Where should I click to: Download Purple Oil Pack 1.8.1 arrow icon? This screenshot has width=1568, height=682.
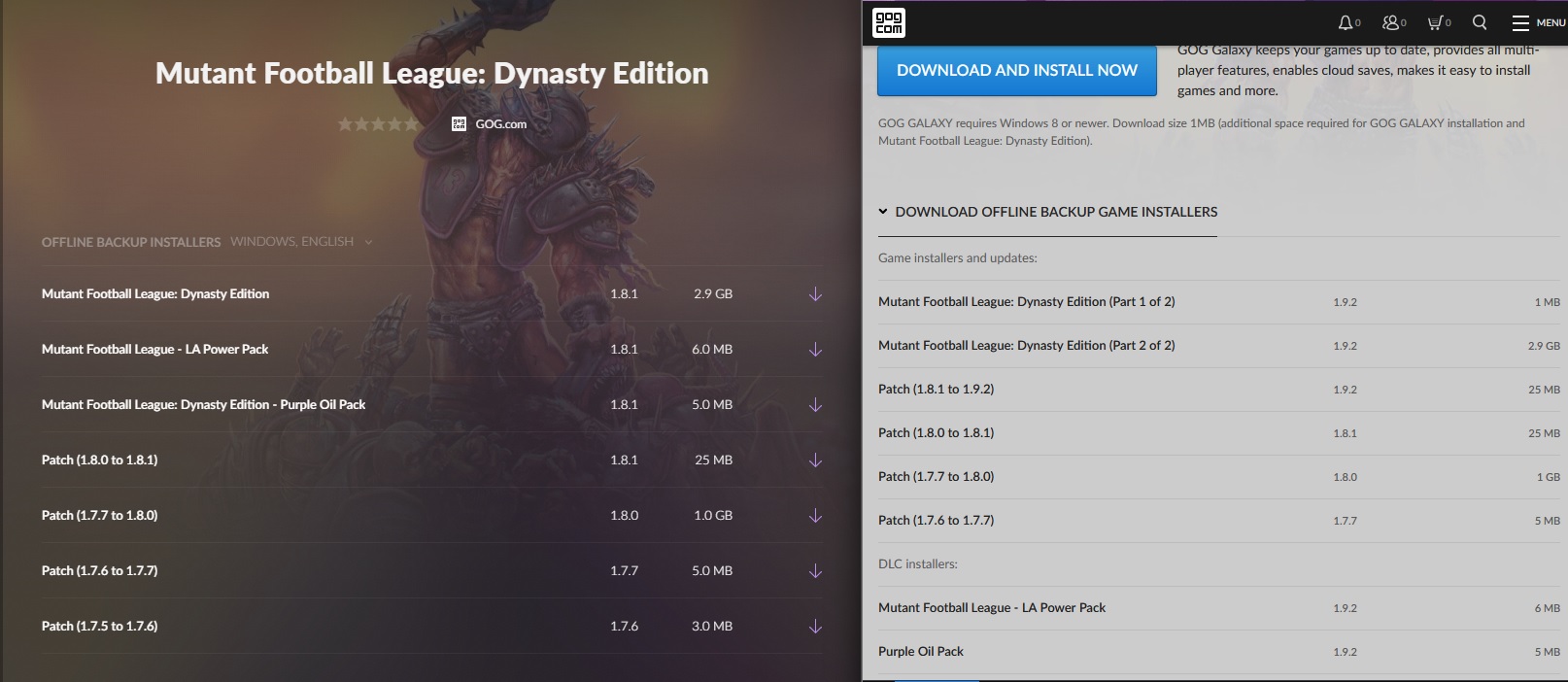815,405
